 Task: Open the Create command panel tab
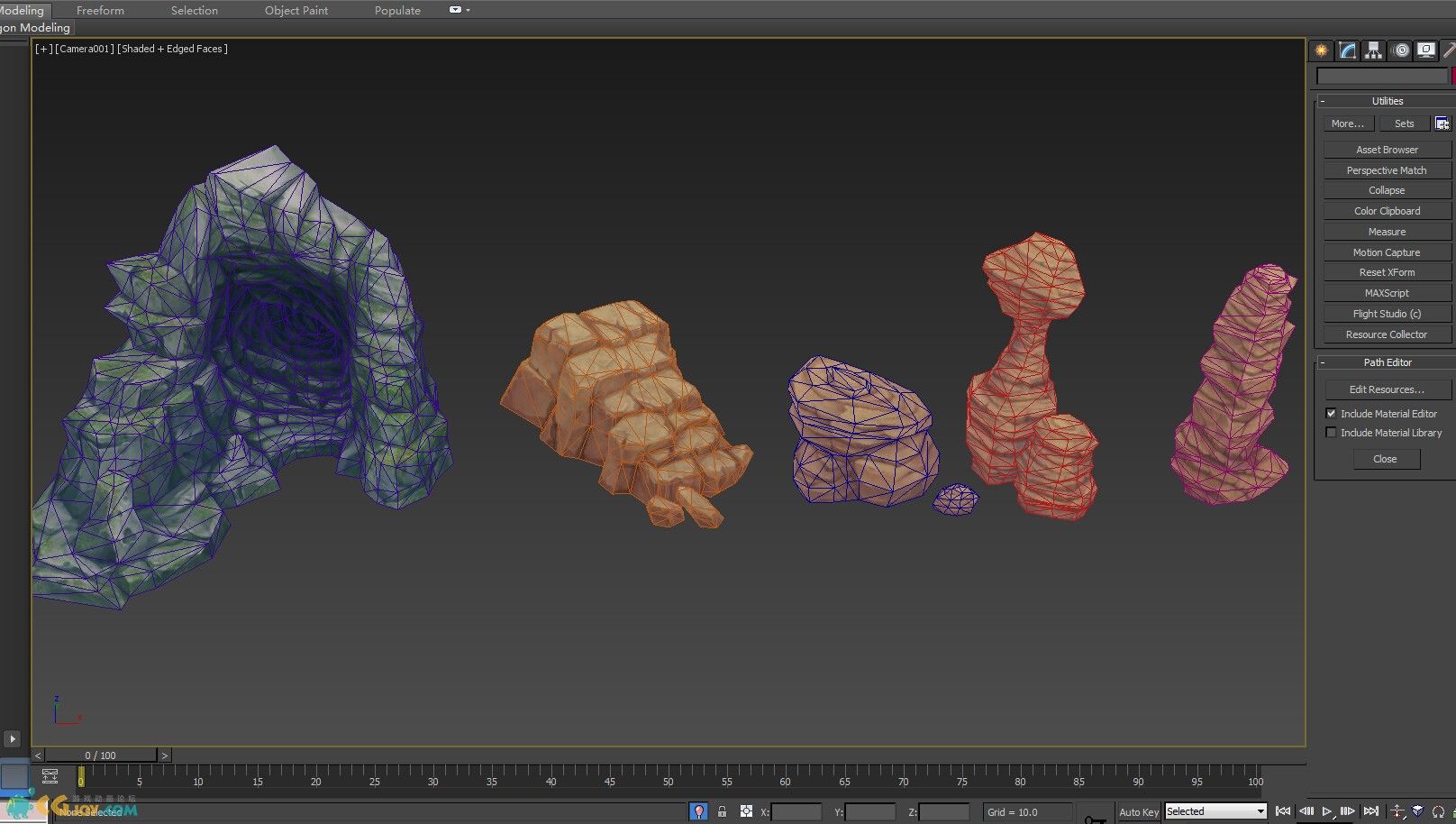[x=1322, y=50]
